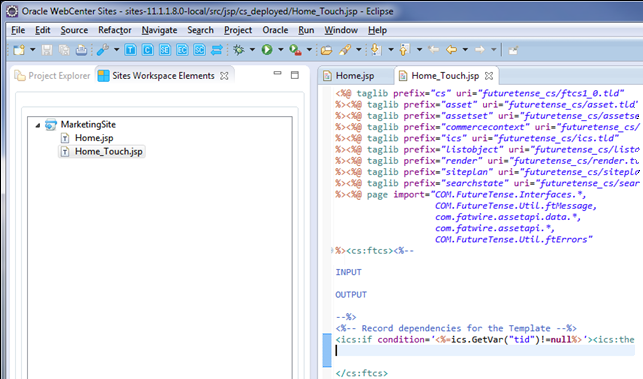Open the Run dropdown arrow

(x=281, y=50)
